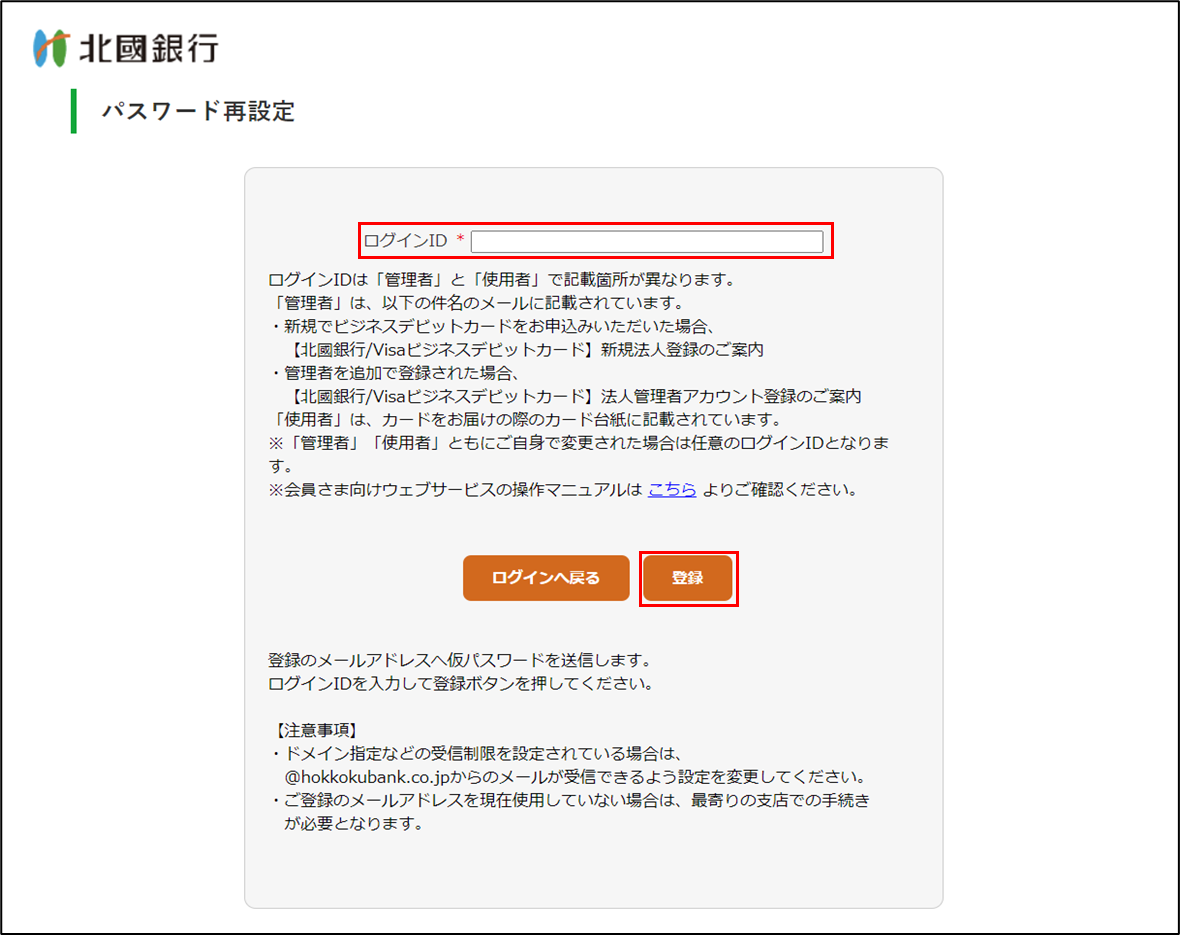Screen dimensions: 1180x935
Task: Click the Hokkoku Bank colorful logo mark
Action: [50, 48]
